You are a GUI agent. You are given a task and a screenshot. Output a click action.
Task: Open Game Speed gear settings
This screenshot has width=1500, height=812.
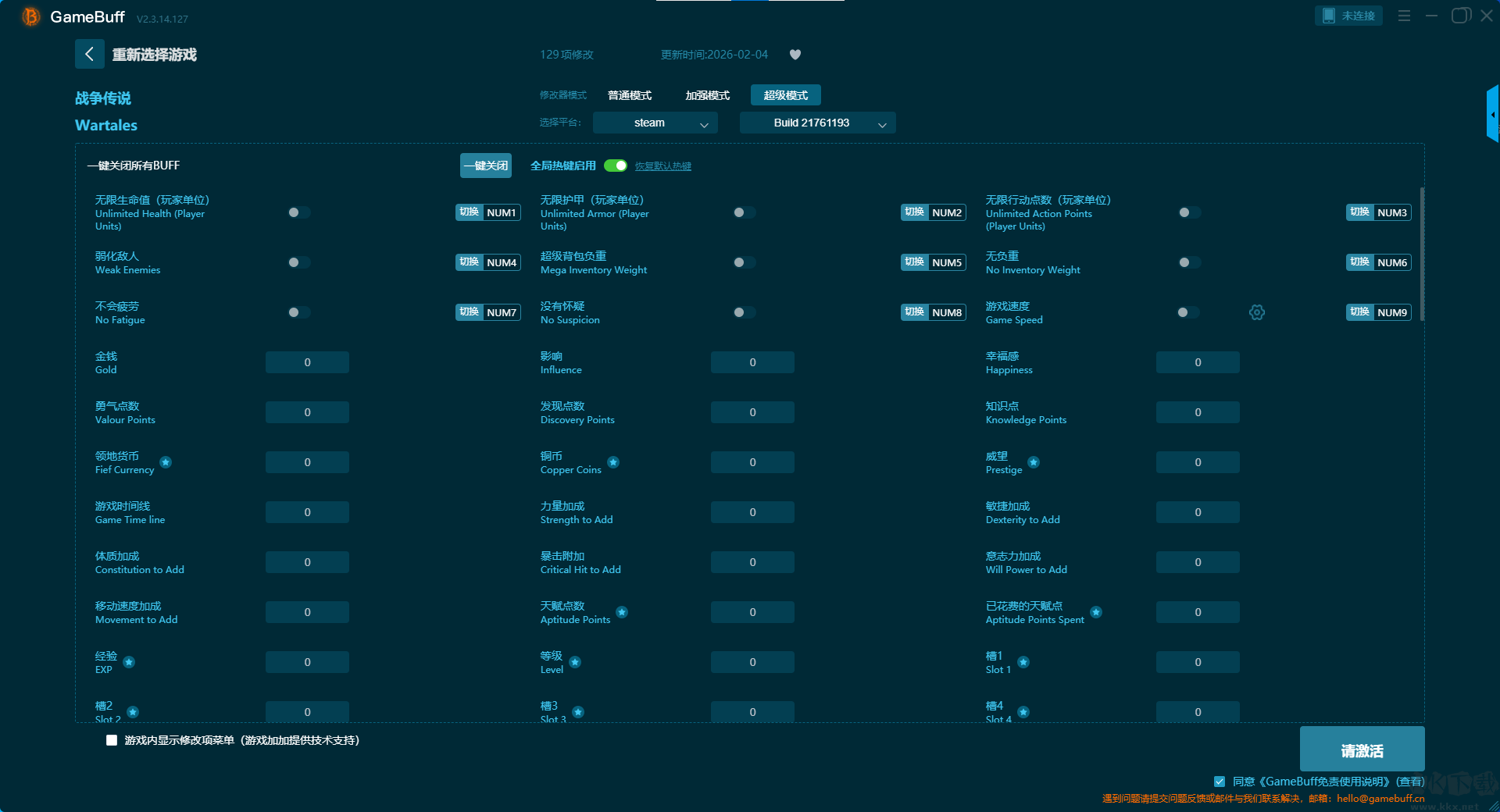[x=1256, y=312]
